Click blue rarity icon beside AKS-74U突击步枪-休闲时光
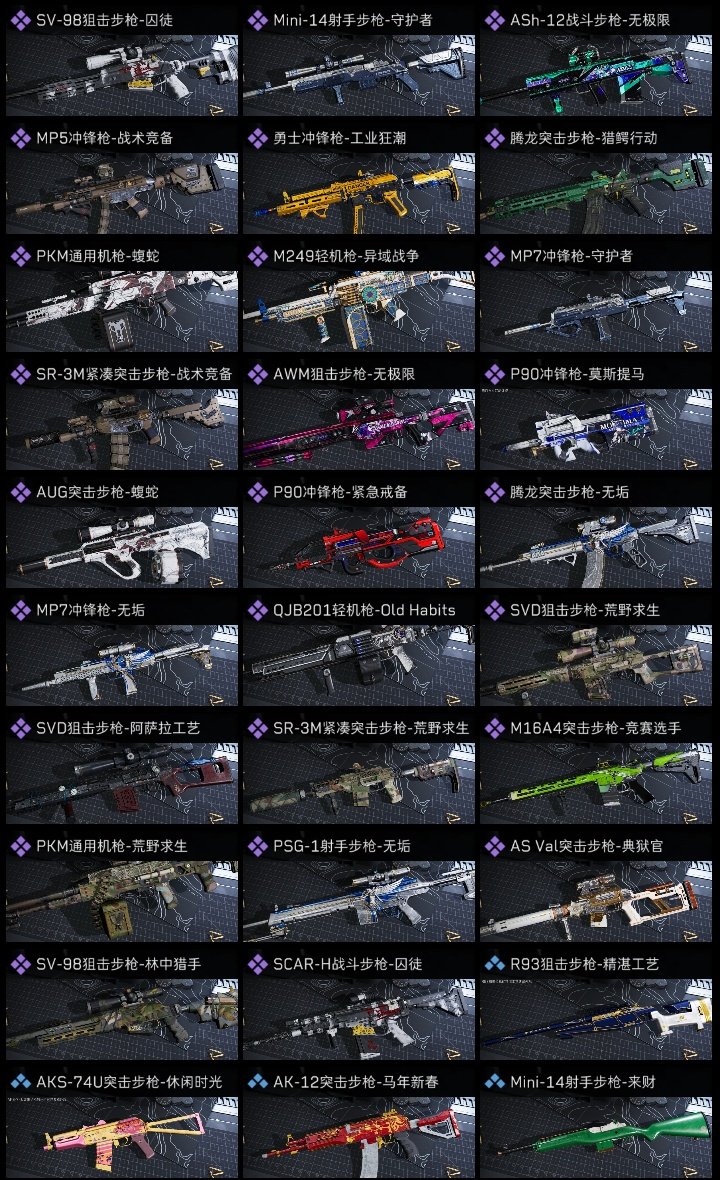 [20, 1082]
